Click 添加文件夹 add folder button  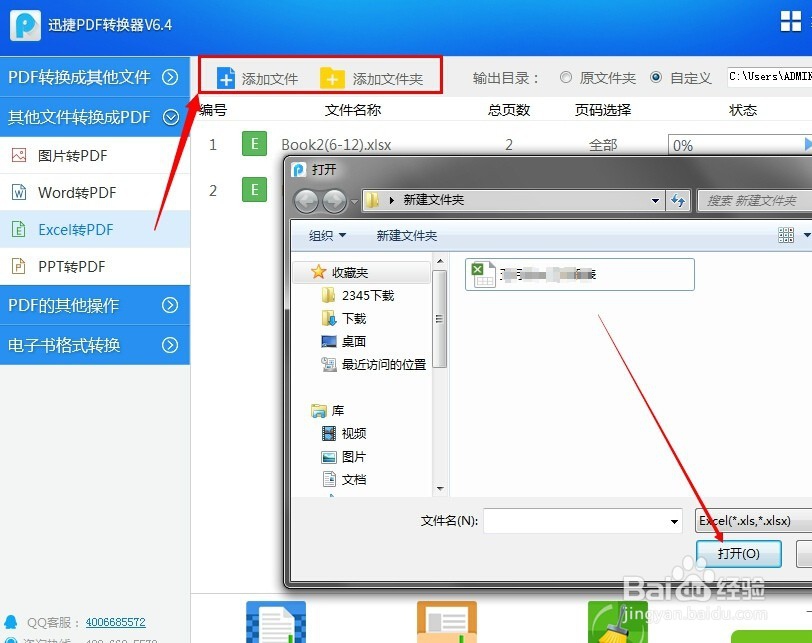(371, 79)
